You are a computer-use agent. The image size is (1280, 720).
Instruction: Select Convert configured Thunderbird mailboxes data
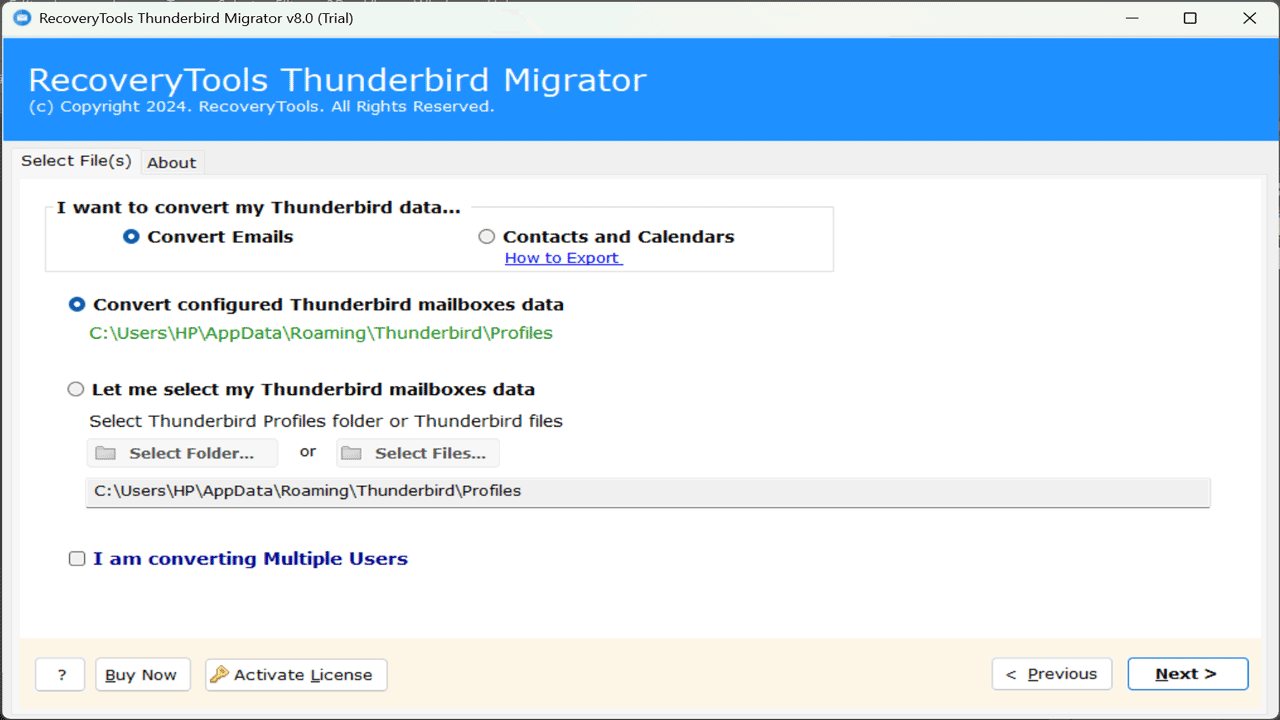[77, 305]
